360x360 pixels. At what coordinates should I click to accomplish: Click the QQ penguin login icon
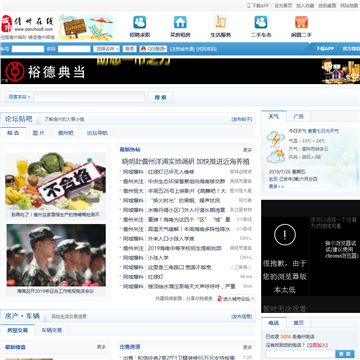pyautogui.click(x=143, y=49)
